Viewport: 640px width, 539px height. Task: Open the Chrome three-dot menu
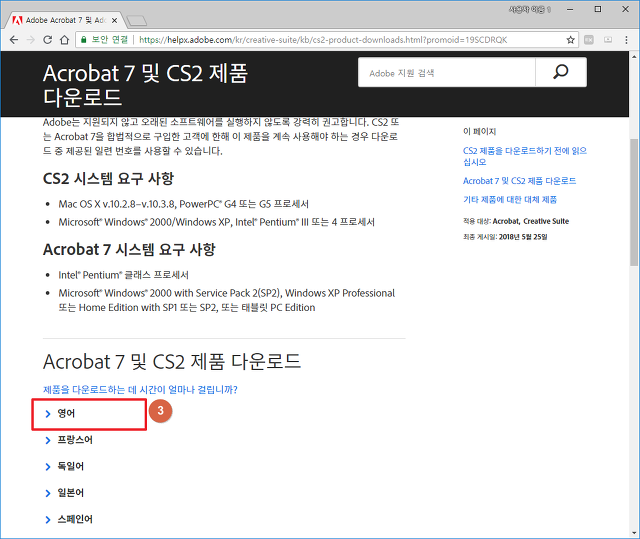coord(626,40)
